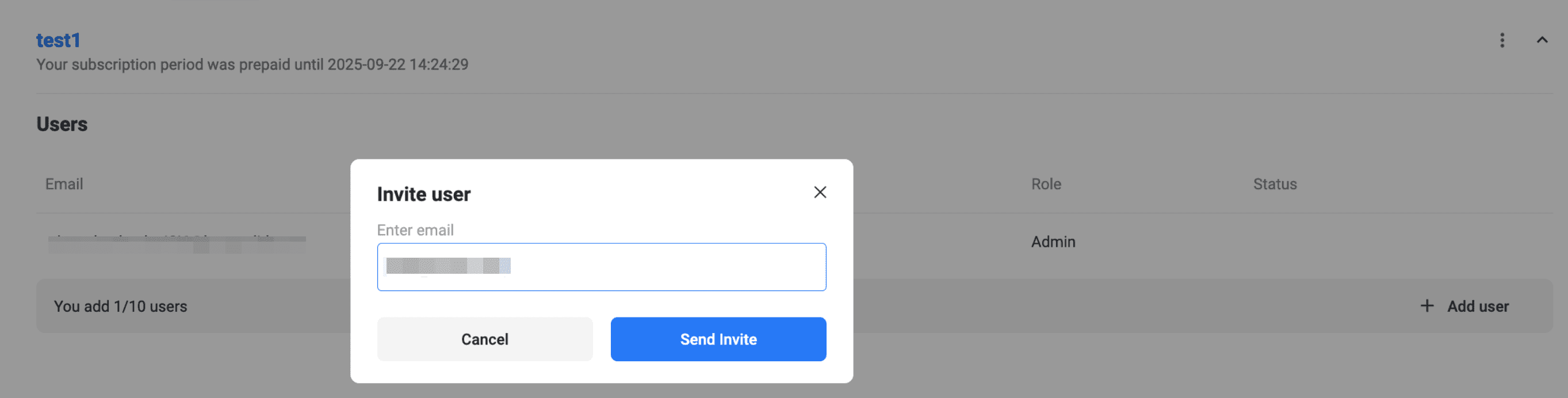
Task: Collapse the test1 section with the chevron
Action: 1541,40
